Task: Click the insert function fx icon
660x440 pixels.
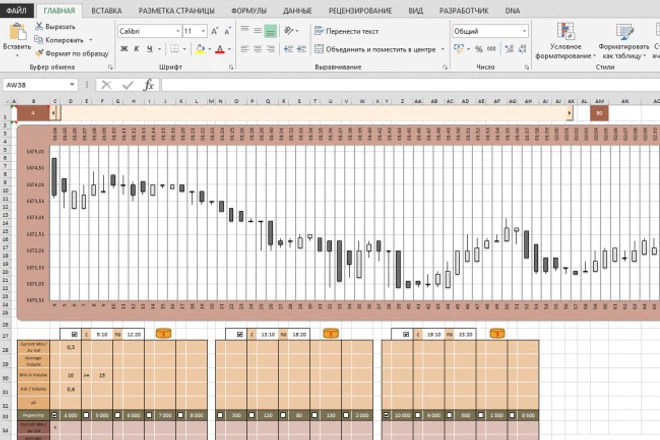Action: pos(148,86)
